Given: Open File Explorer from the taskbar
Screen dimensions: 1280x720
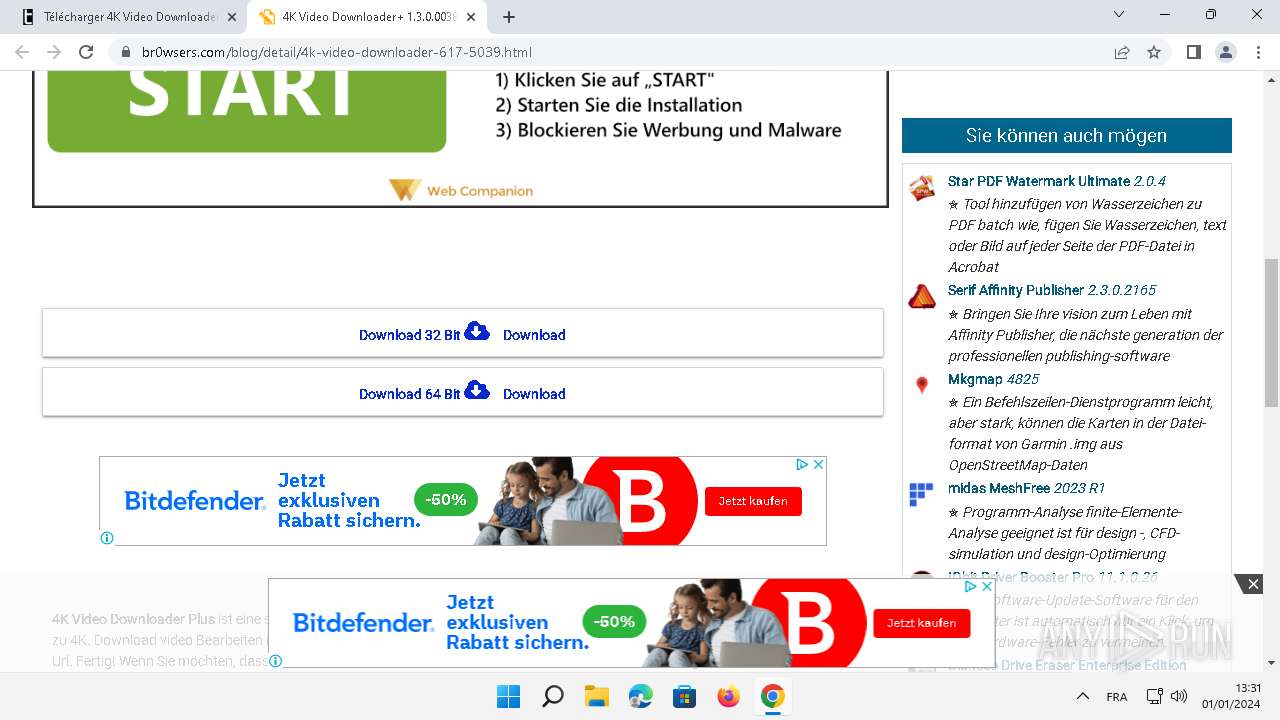Looking at the screenshot, I should click(597, 696).
